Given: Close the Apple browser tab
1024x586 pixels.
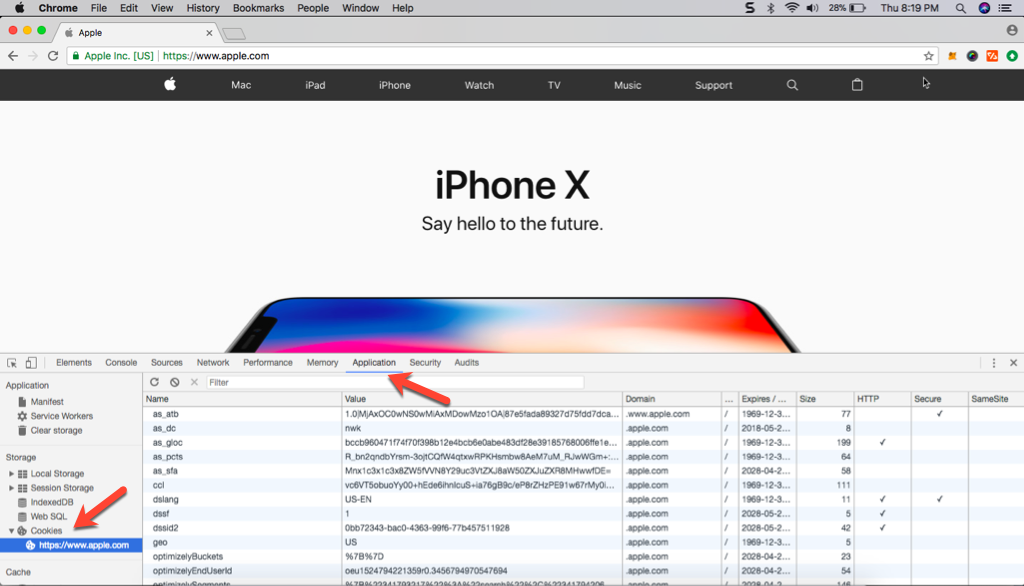Looking at the screenshot, I should (x=209, y=33).
